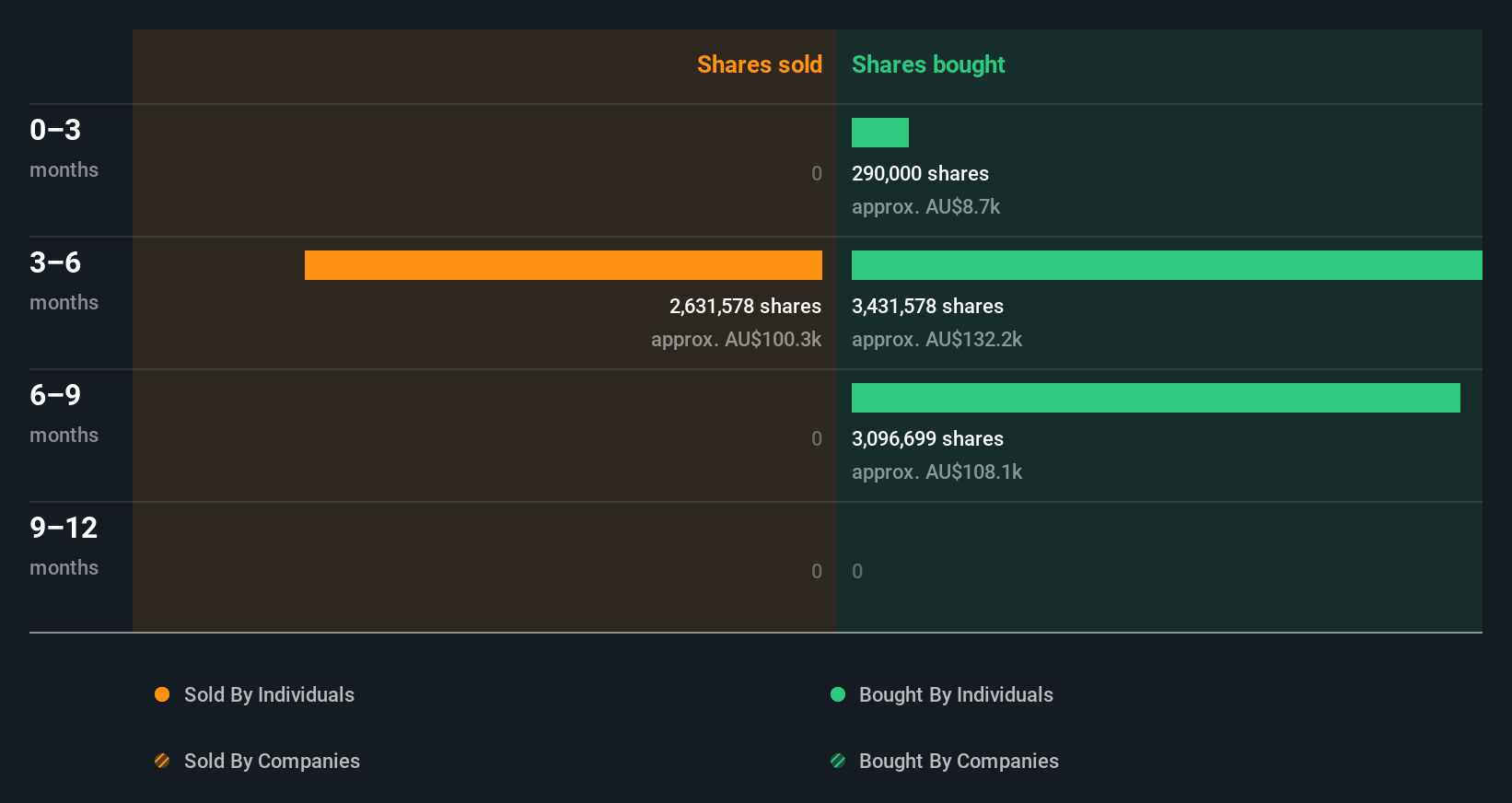Click the approx. AU$108.1k value
This screenshot has height=803, width=1512.
pyautogui.click(x=936, y=471)
